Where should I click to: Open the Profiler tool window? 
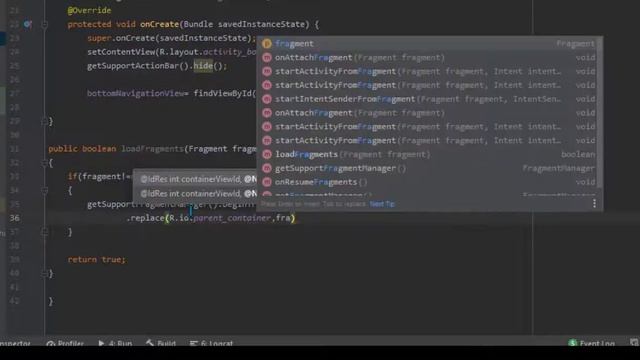coord(65,343)
